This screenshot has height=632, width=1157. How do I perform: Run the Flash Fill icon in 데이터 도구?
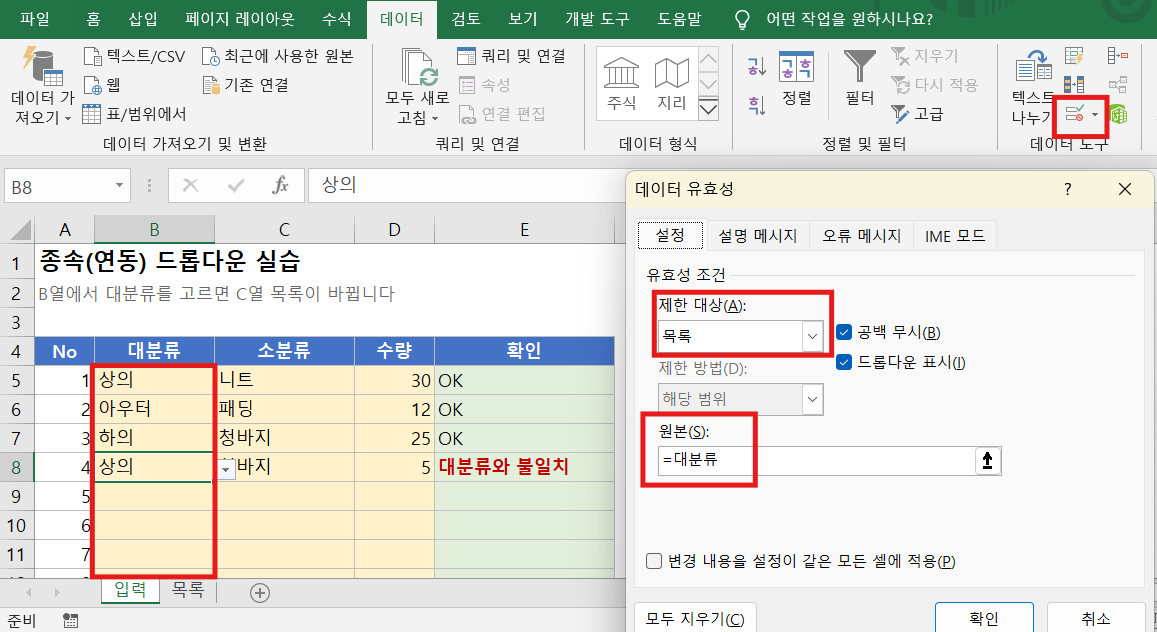coord(1074,56)
